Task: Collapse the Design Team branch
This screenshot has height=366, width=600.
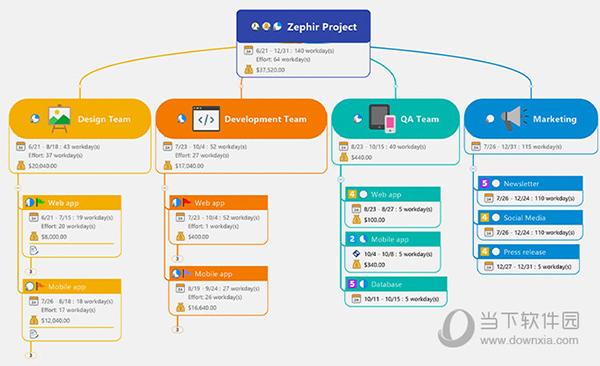Action: pos(18,188)
